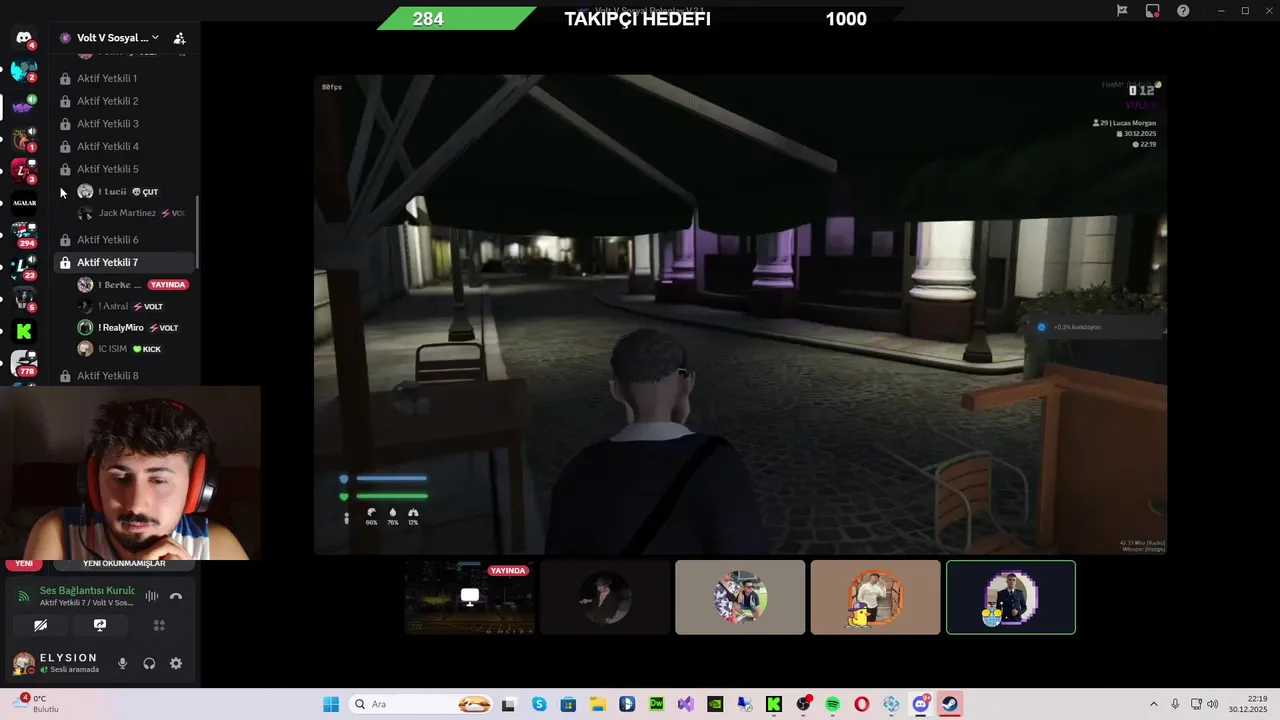Open File Explorer from taskbar
Viewport: 1280px width, 720px height.
pyautogui.click(x=597, y=704)
